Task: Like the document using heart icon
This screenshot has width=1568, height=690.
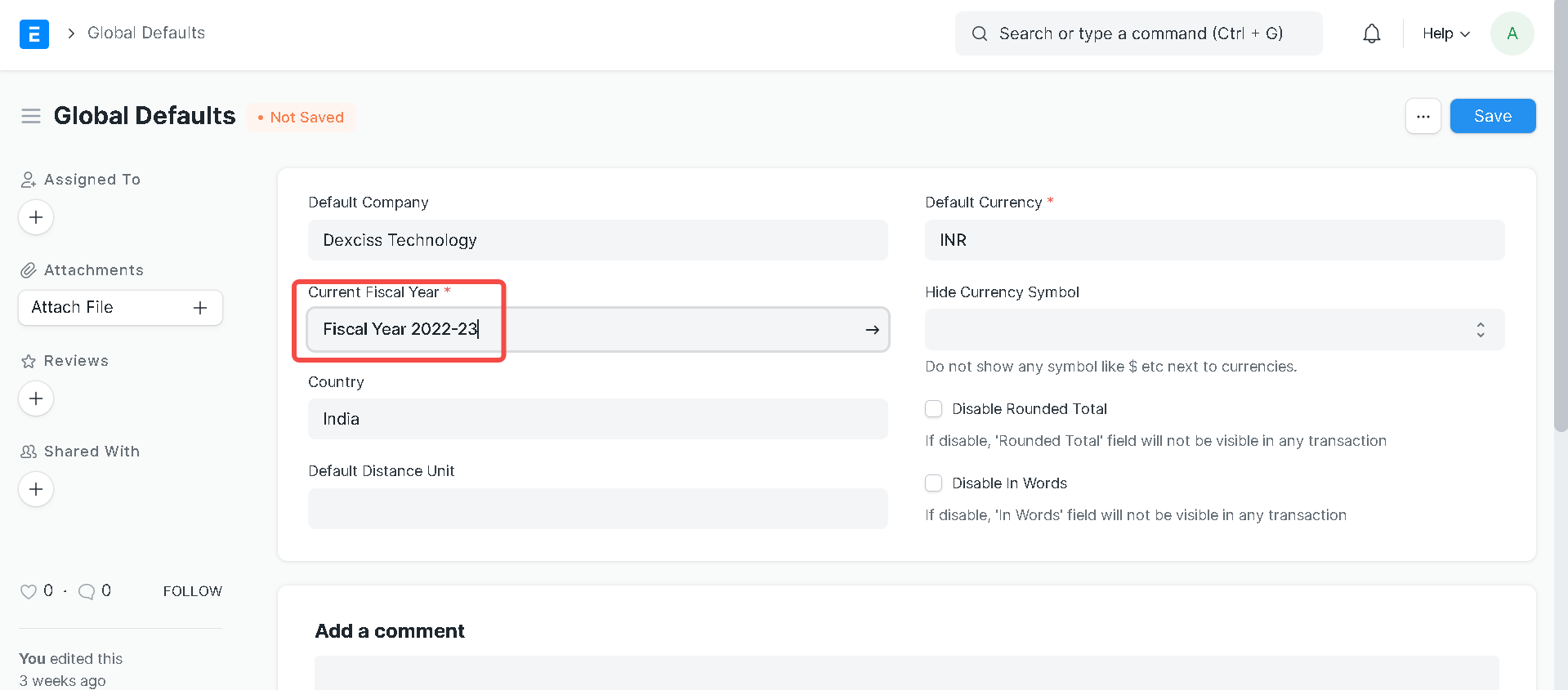Action: (29, 591)
